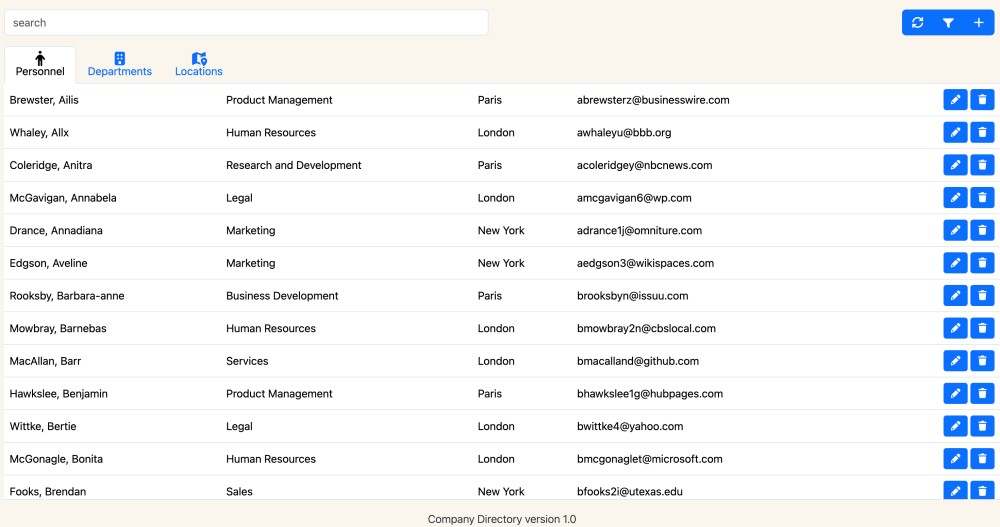The width and height of the screenshot is (1000, 527).
Task: Delete Bonita McGonagle's personnel record
Action: 982,459
